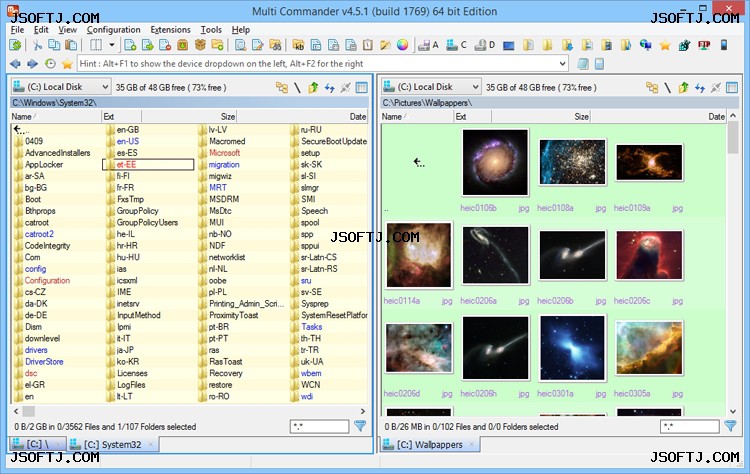The height and width of the screenshot is (474, 750).
Task: Go to drive D toolbar button
Action: pyautogui.click(x=484, y=45)
